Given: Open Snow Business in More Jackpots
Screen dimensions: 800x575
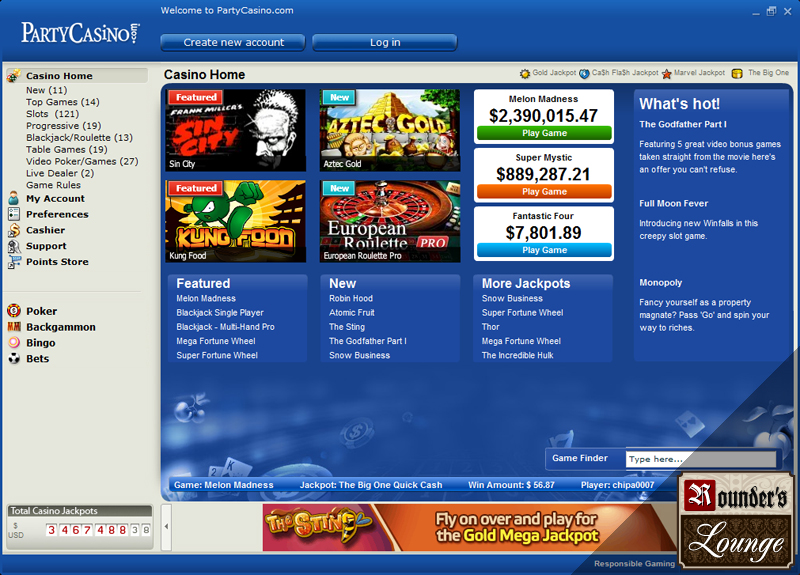Looking at the screenshot, I should click(x=512, y=298).
